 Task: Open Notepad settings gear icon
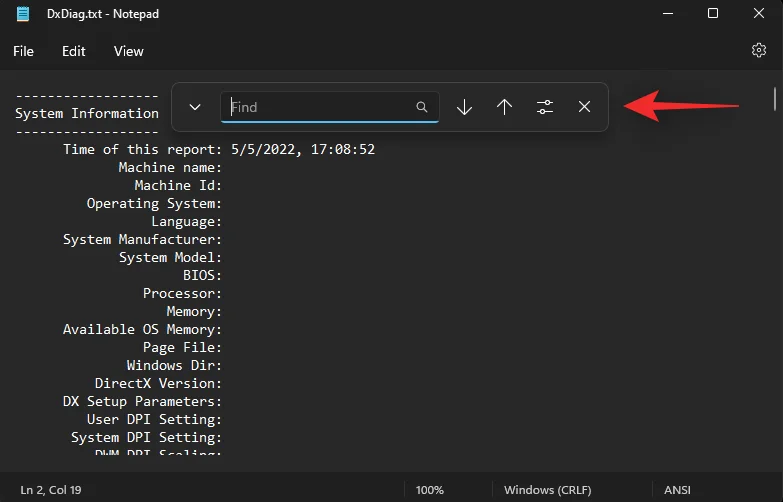pos(759,50)
